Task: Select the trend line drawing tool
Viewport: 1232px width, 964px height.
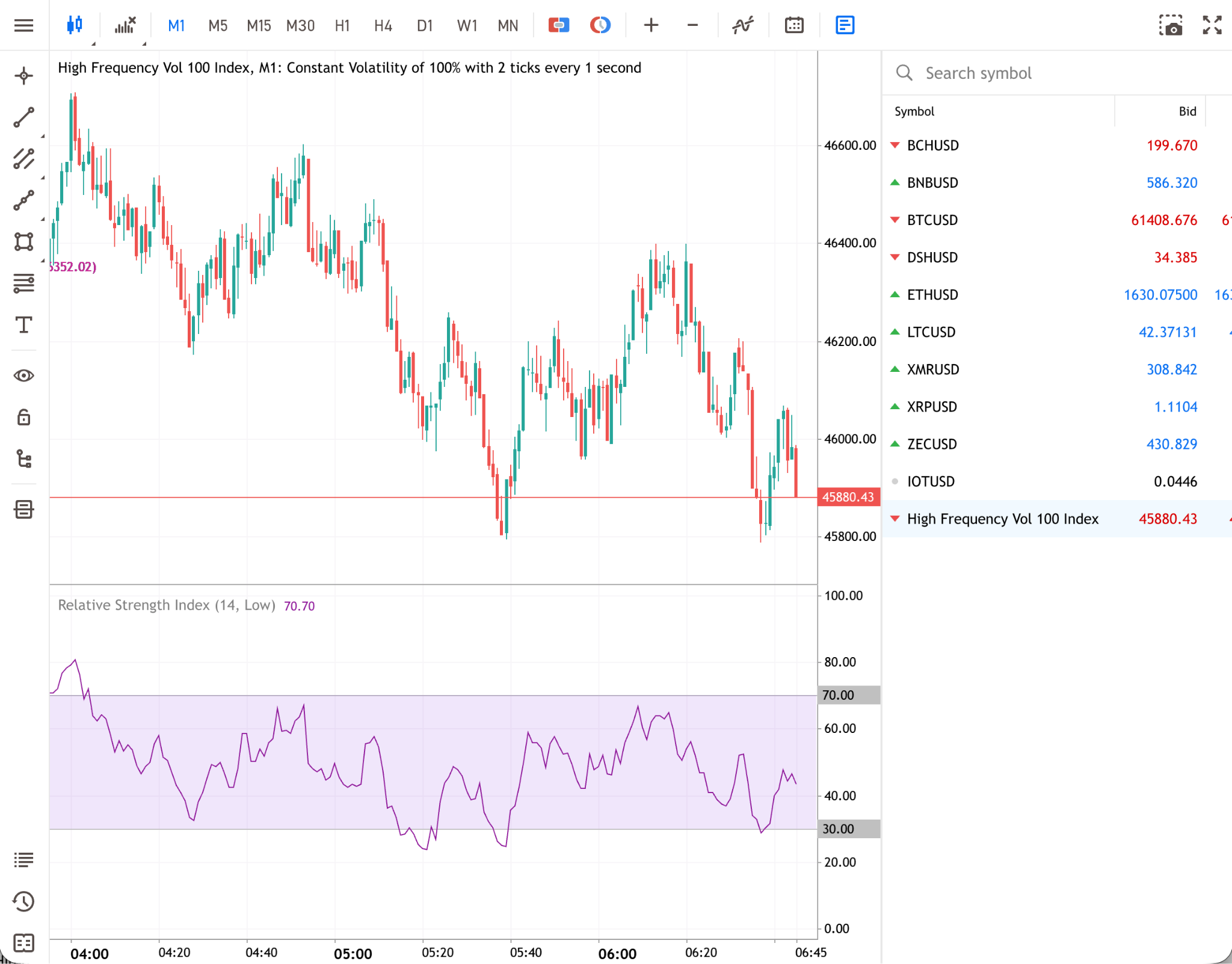Action: (24, 118)
